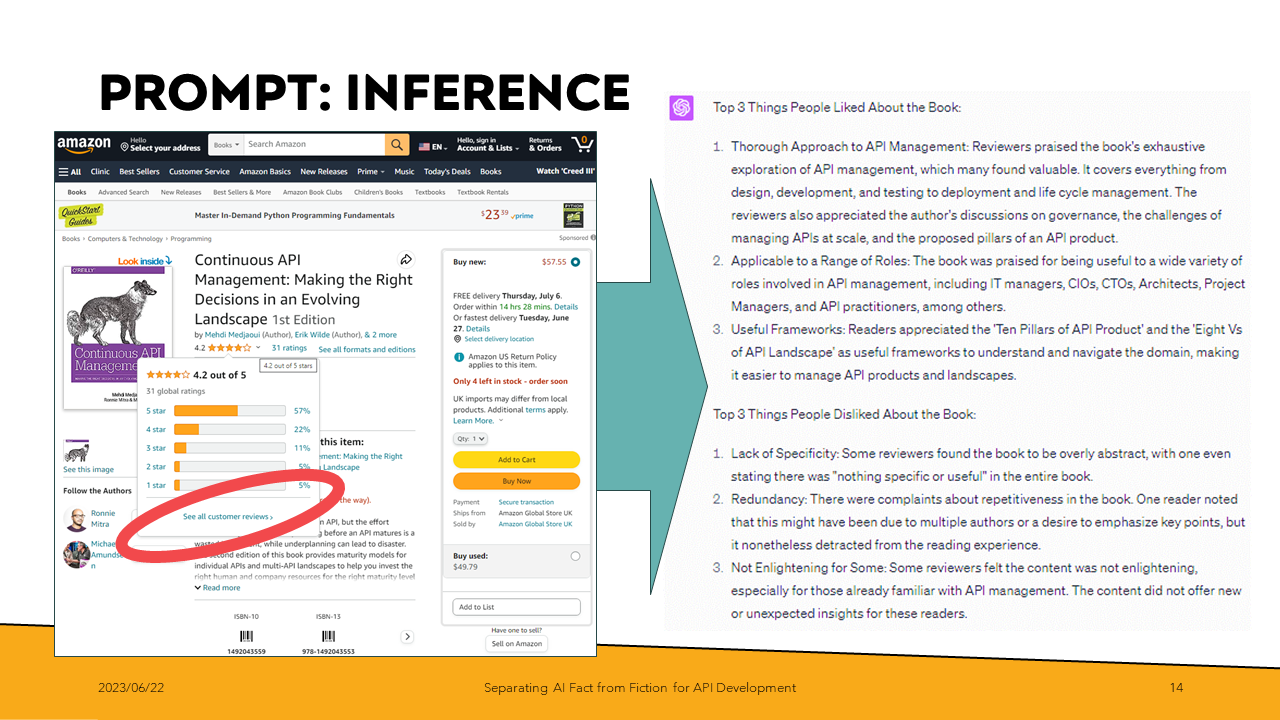Click the Python book ad thumbnail
The width and height of the screenshot is (1280, 720).
(x=573, y=216)
